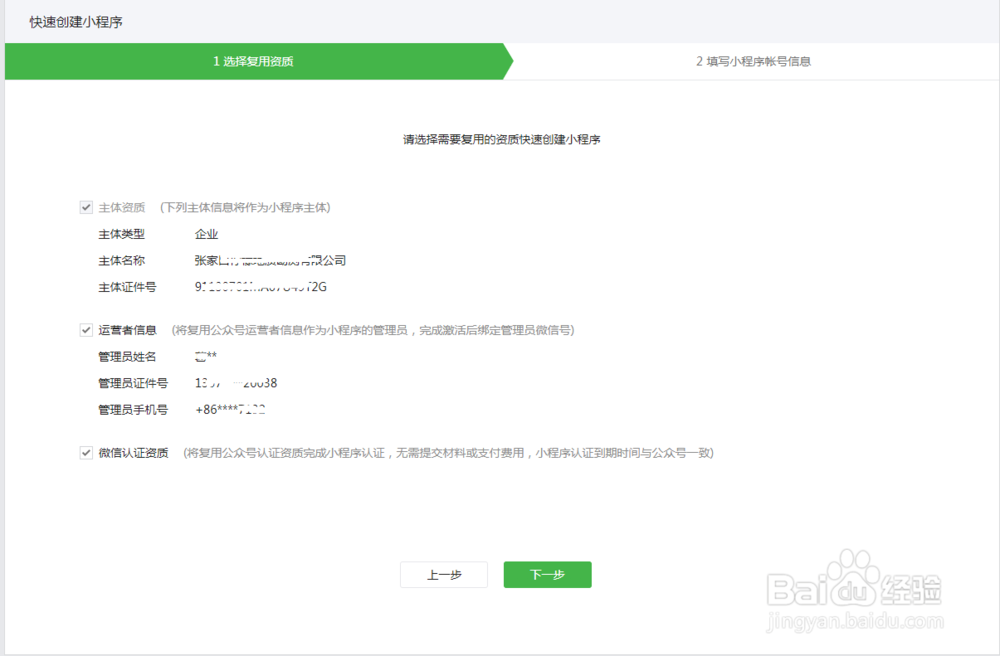Click the company name ending in 有限公司

270,261
